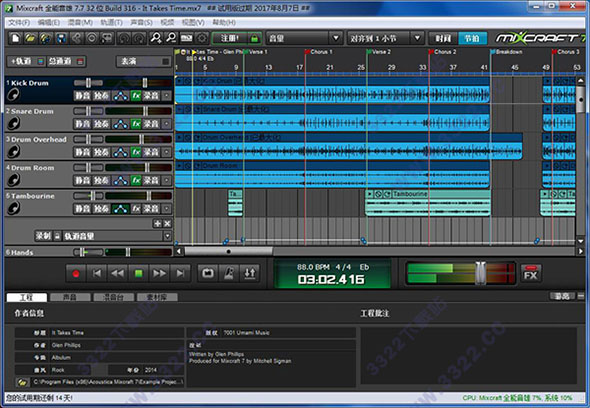Toggle loop playback mode
The image size is (590, 408).
pos(208,273)
